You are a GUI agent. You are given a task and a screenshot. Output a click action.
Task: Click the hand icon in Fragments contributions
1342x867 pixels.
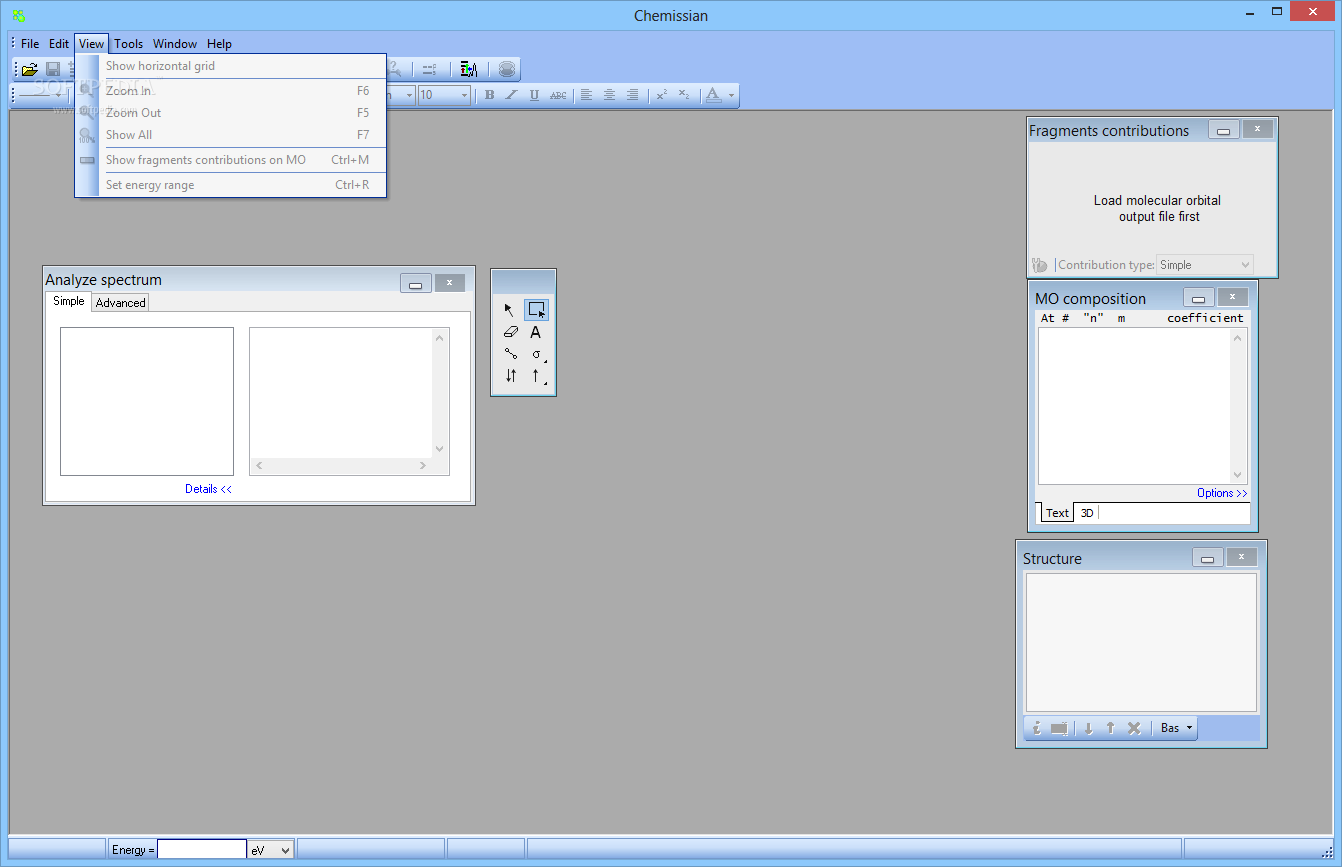1040,265
